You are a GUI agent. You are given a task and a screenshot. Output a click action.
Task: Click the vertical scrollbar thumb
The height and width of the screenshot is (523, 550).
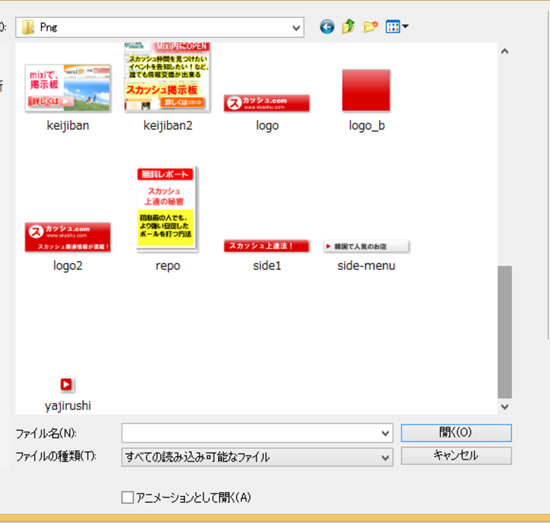[505, 332]
